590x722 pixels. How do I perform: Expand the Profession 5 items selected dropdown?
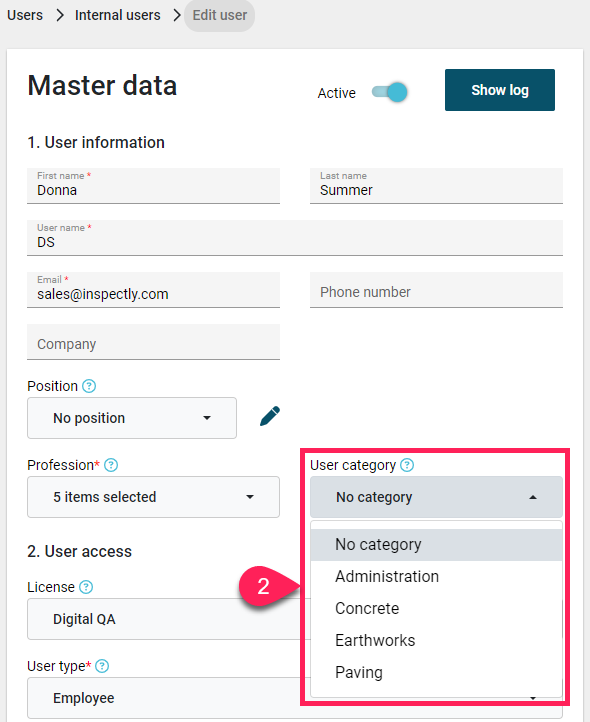[x=153, y=497]
